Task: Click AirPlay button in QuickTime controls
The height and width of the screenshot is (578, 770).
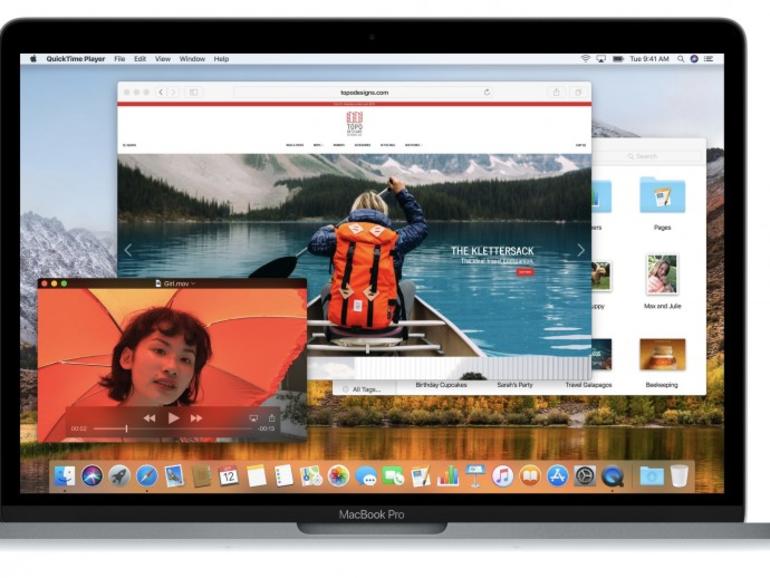Action: click(253, 418)
